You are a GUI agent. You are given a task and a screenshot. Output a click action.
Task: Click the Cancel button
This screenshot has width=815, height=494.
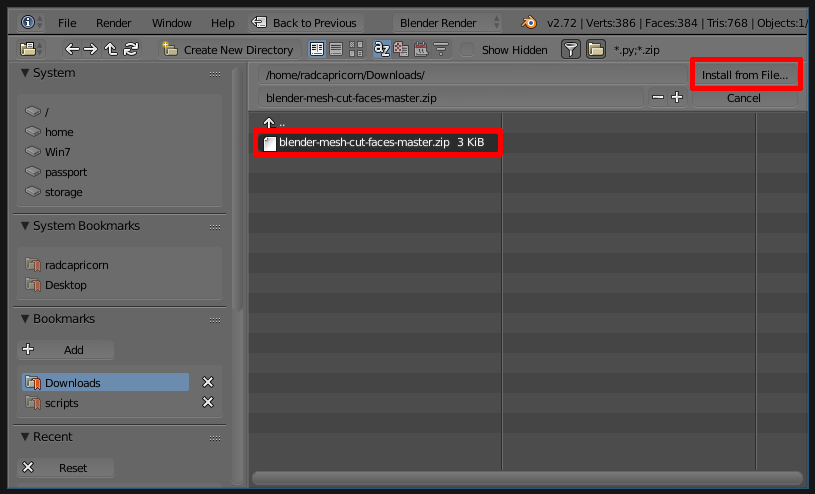(x=744, y=98)
